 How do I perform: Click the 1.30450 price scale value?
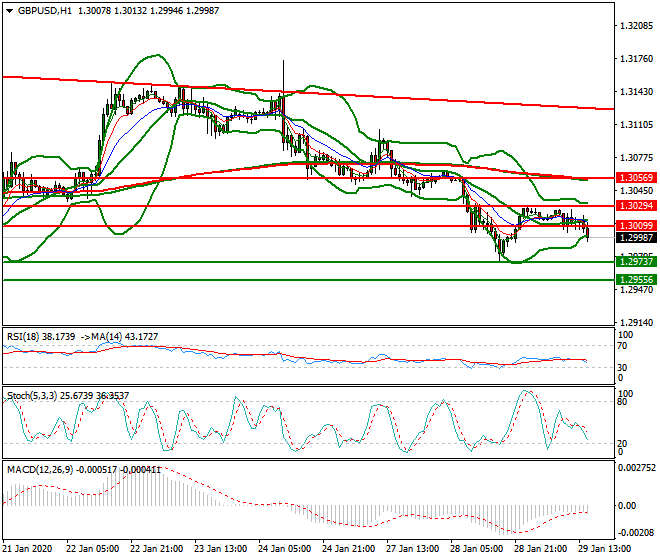pyautogui.click(x=637, y=191)
